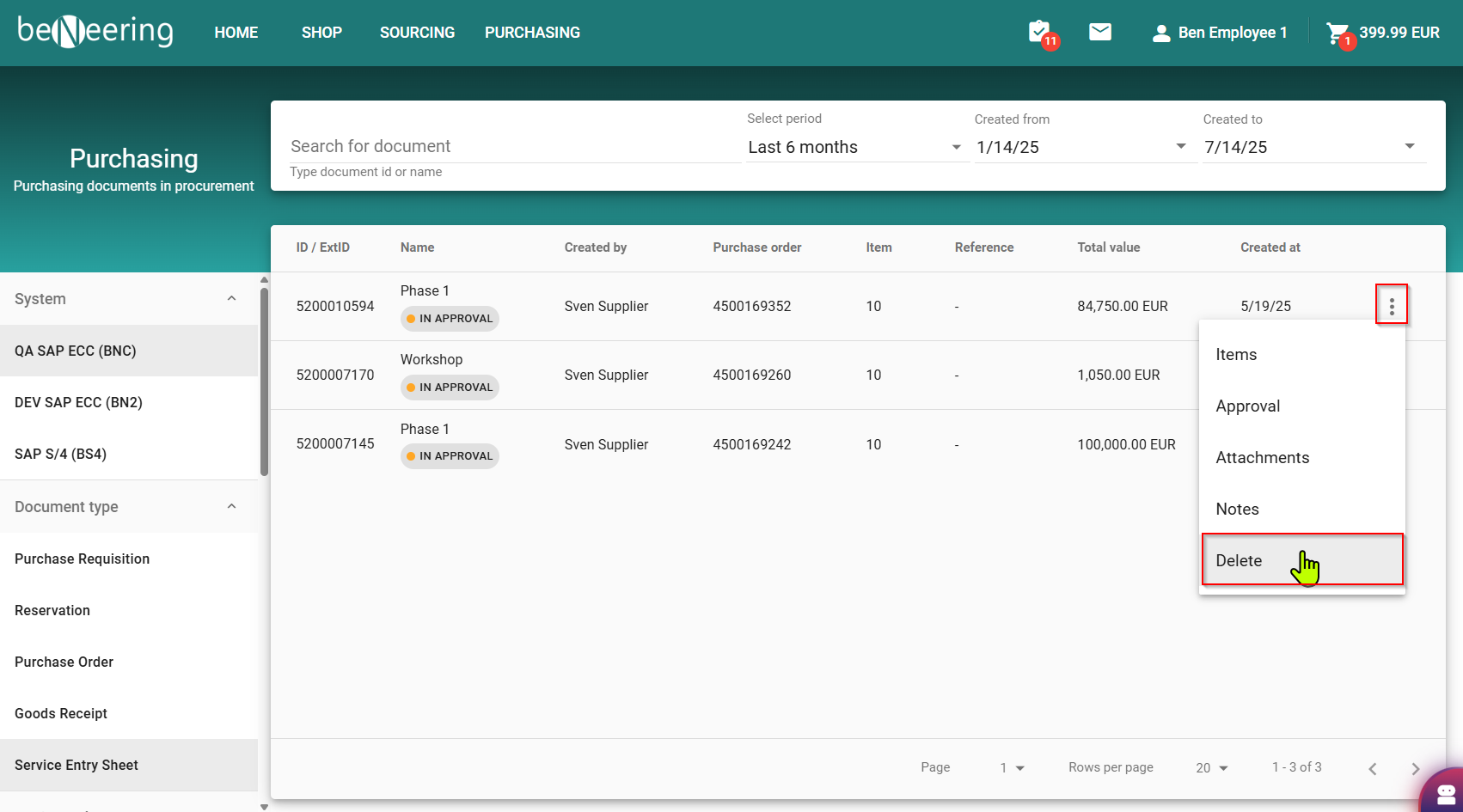The image size is (1463, 812).
Task: Click the Workshop document name
Action: point(432,359)
